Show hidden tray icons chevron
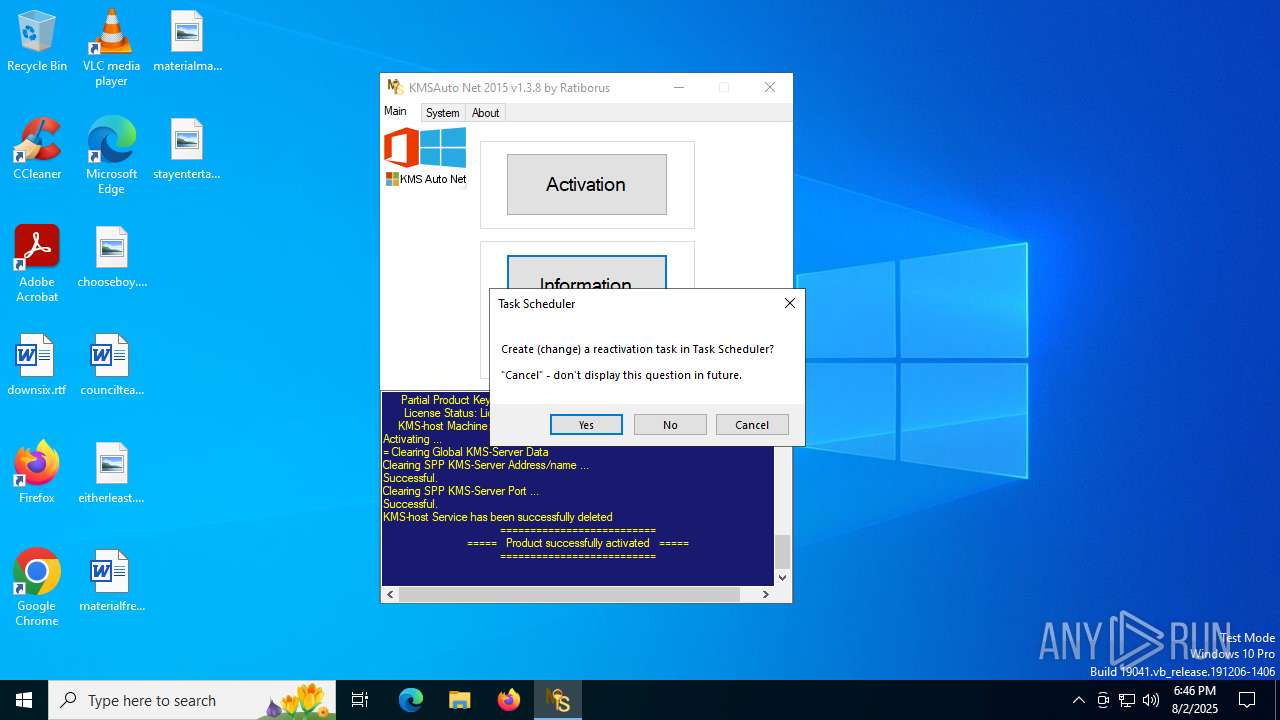This screenshot has height=720, width=1280. coord(1078,700)
